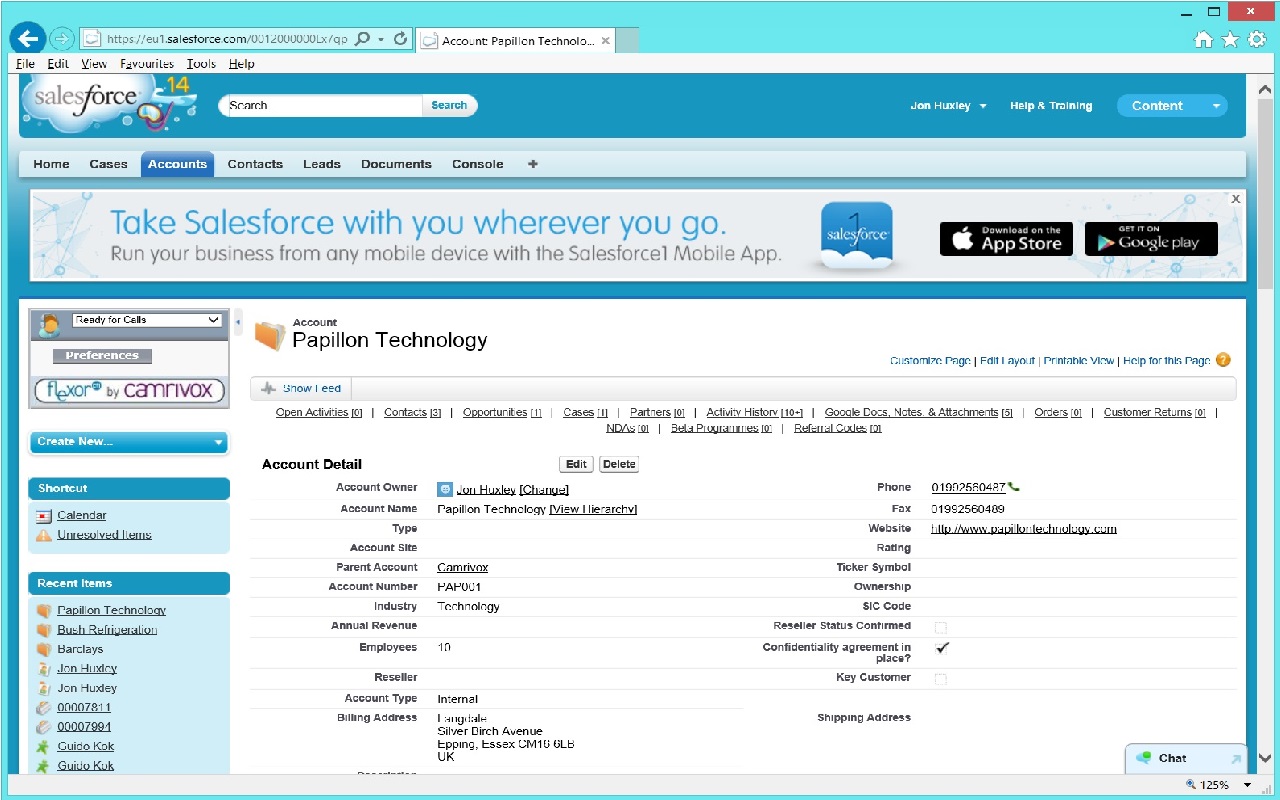The image size is (1280, 800).
Task: Go back with the browser back arrow
Action: click(x=29, y=39)
